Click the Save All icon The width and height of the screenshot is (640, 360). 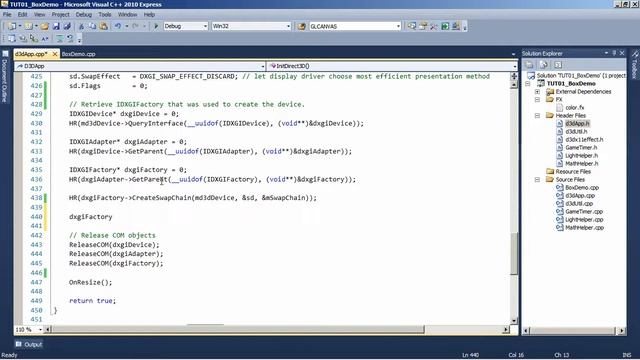pos(67,26)
